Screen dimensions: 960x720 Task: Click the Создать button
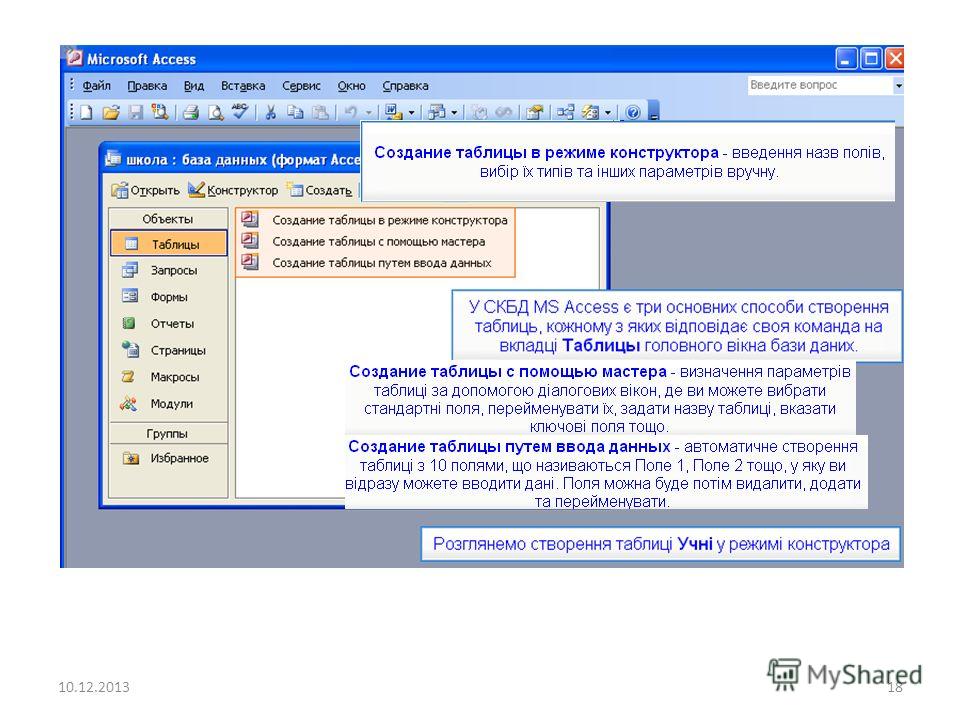click(321, 190)
